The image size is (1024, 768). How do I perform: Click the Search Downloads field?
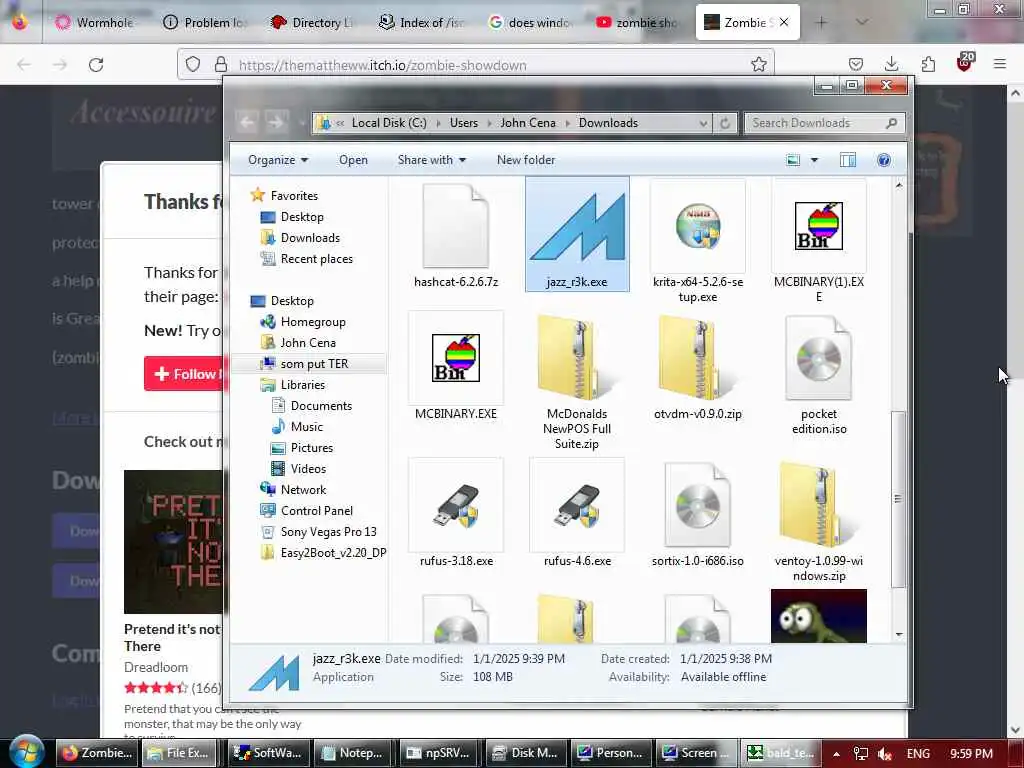tap(824, 123)
